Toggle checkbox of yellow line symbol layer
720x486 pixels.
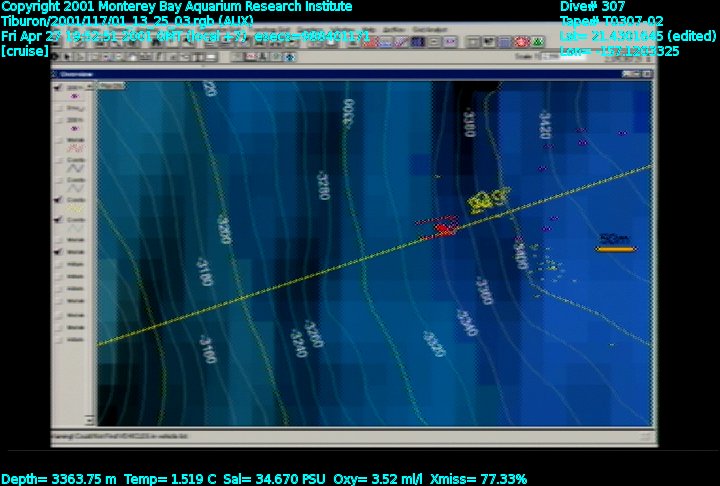tap(58, 200)
